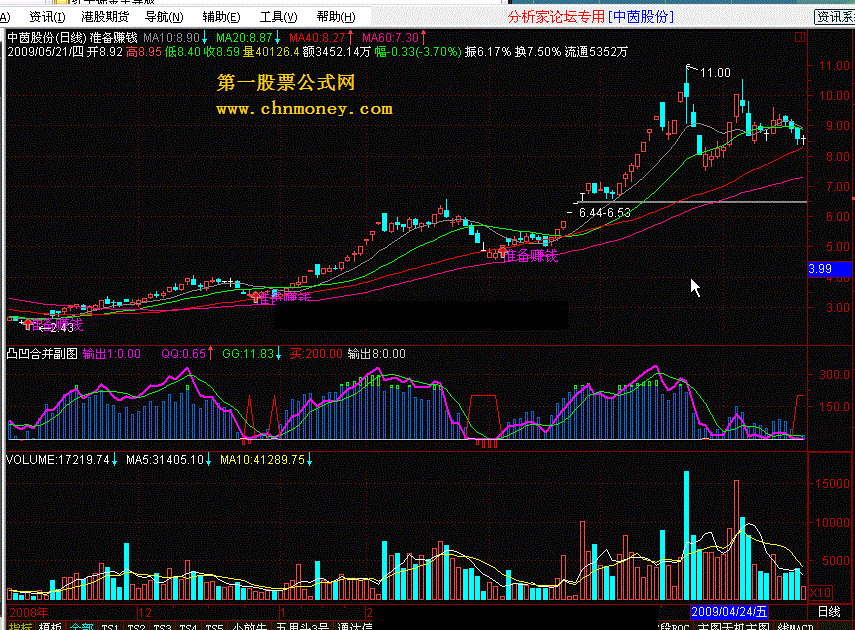
Task: Select the 指标 tab at bottom
Action: coord(20,626)
